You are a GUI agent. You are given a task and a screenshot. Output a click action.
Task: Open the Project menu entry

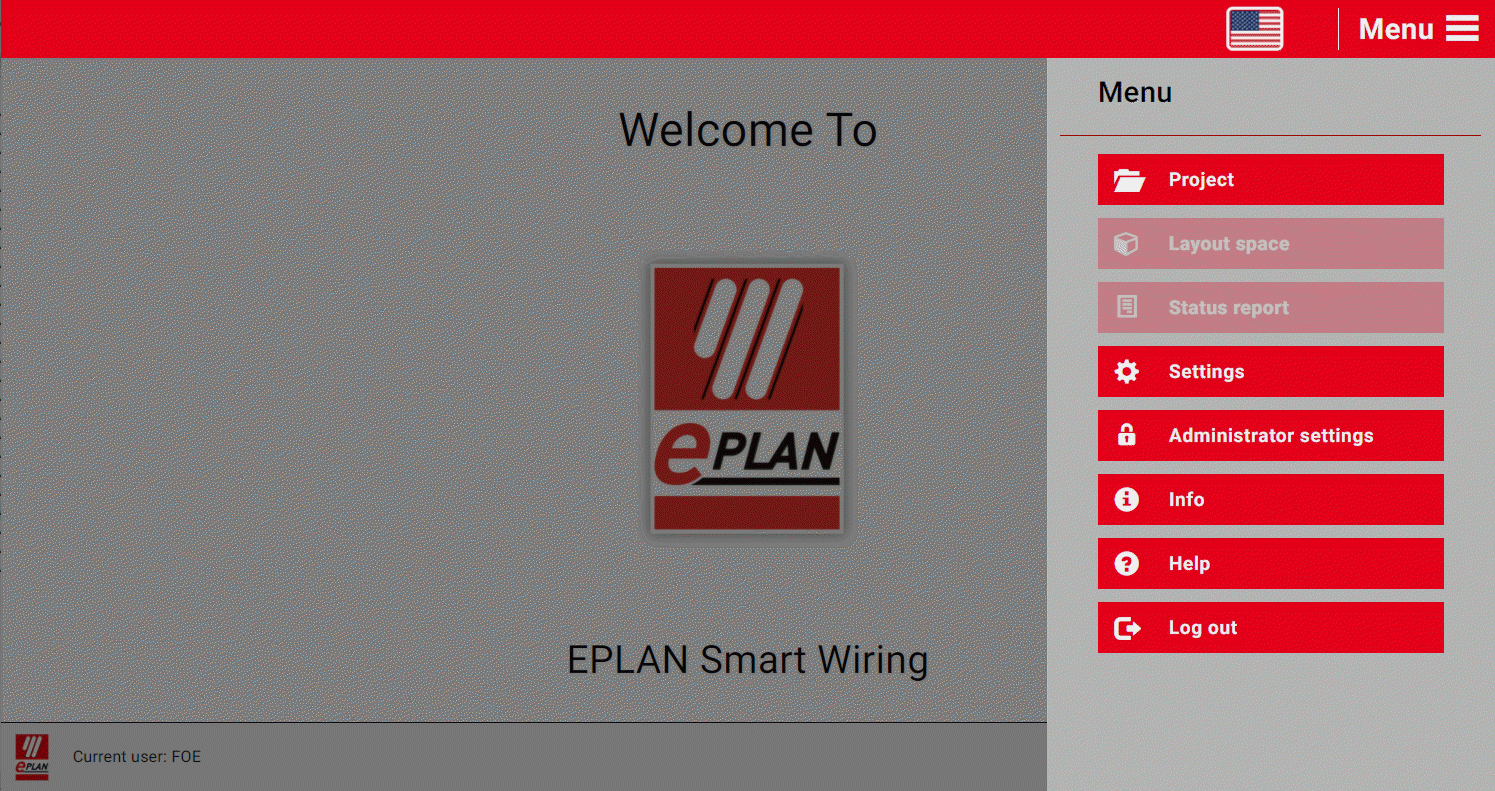[x=1201, y=180]
